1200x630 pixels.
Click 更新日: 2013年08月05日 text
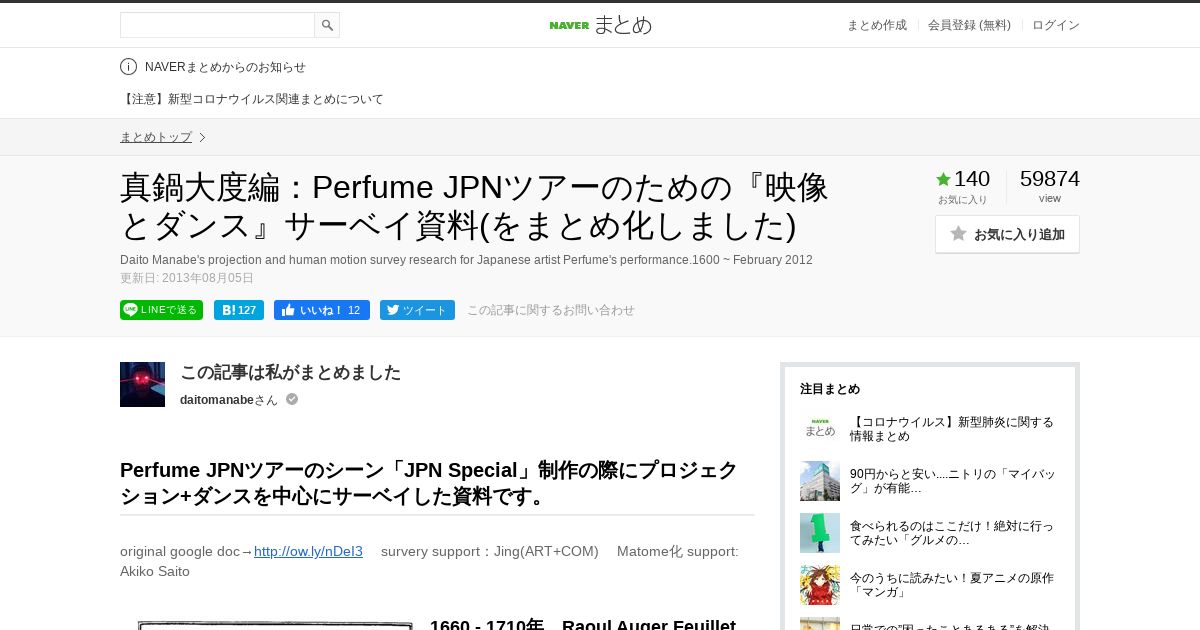pos(187,278)
